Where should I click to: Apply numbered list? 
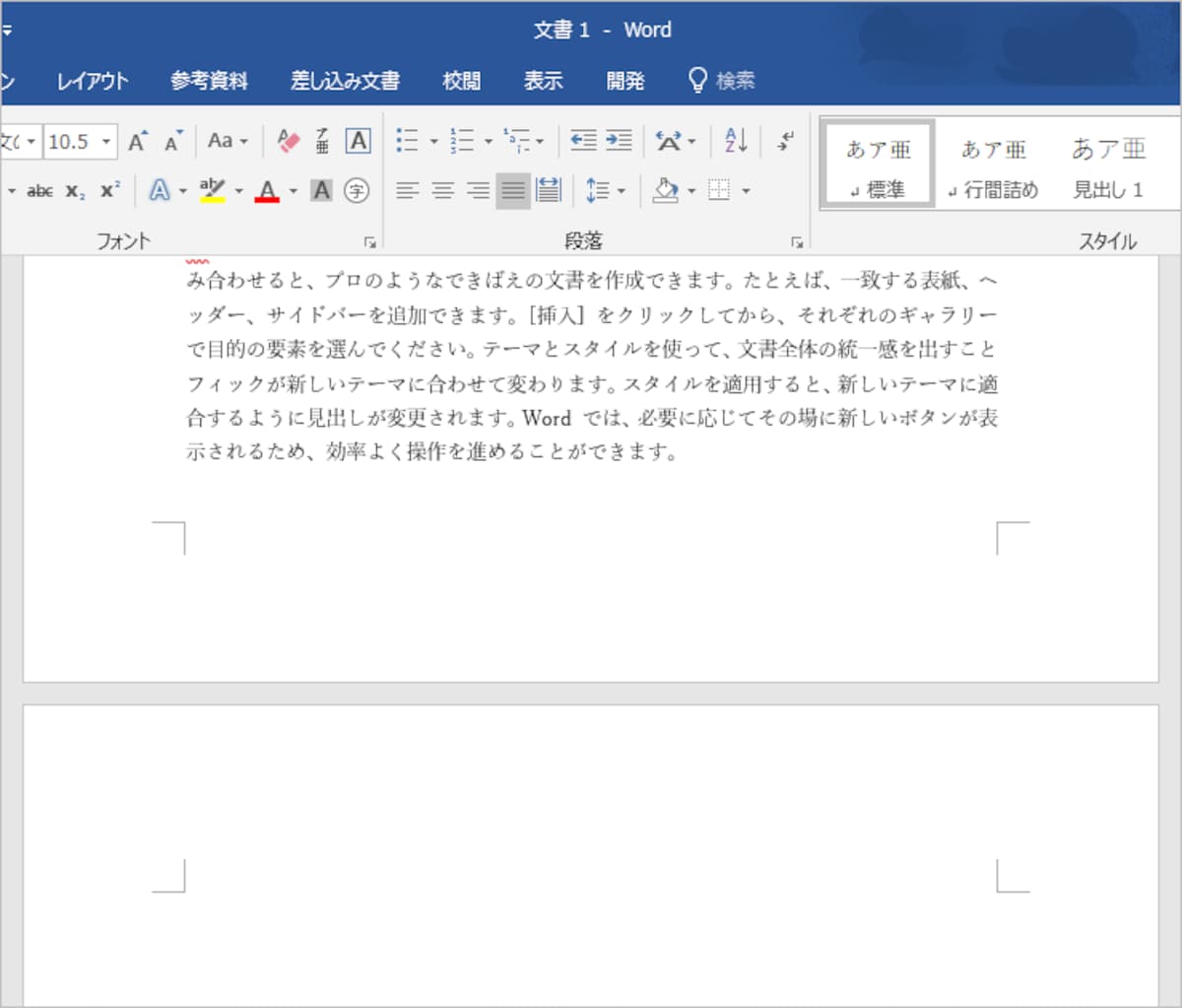click(x=461, y=141)
